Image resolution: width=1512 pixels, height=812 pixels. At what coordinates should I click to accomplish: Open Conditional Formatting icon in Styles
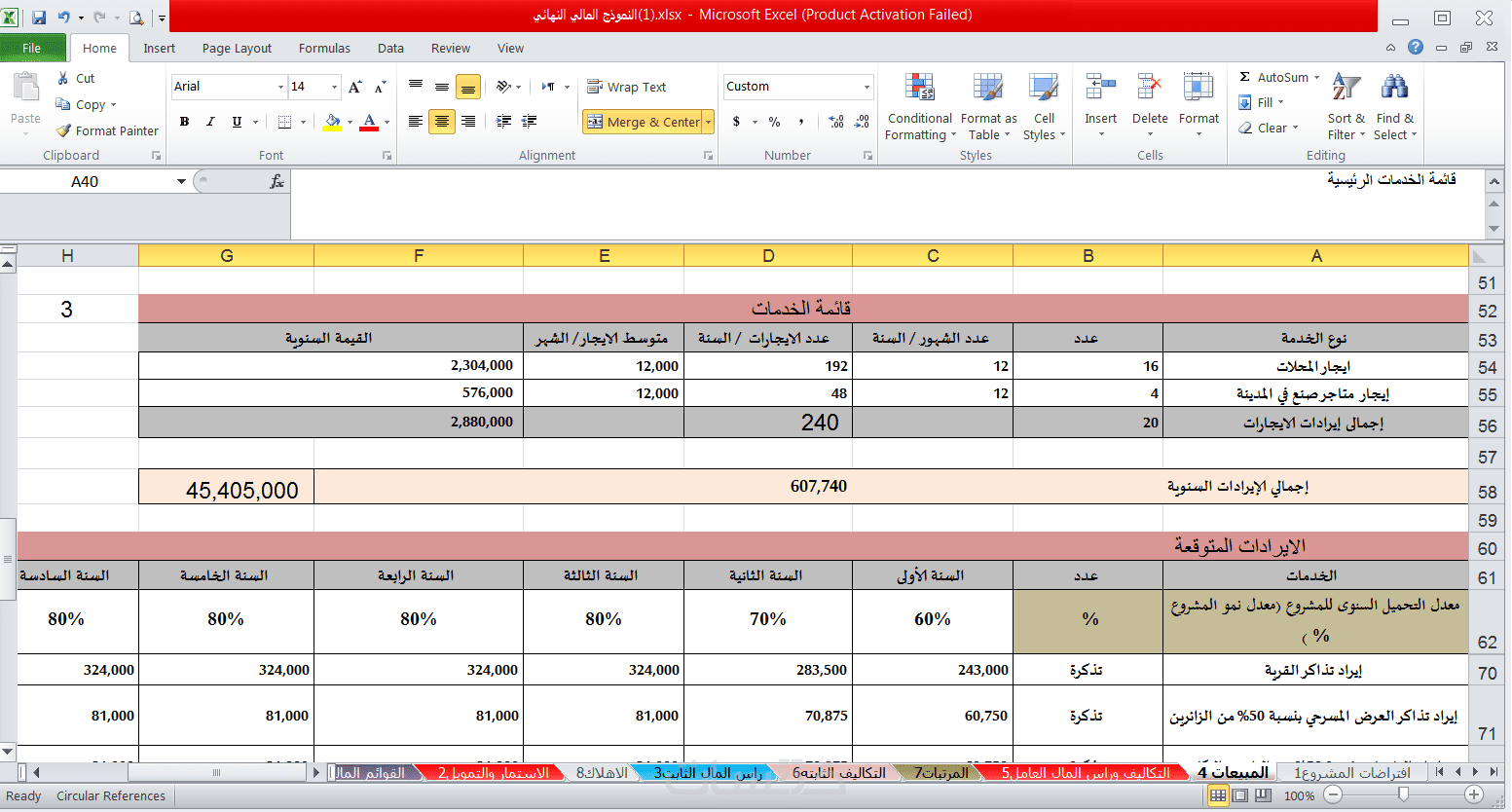(x=920, y=88)
